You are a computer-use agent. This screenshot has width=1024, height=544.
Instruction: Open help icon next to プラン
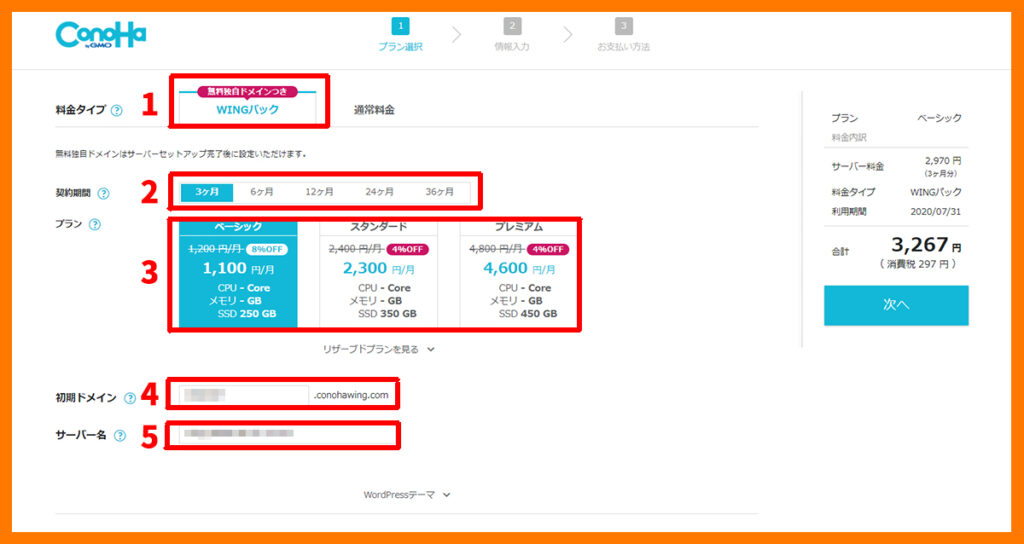point(94,225)
